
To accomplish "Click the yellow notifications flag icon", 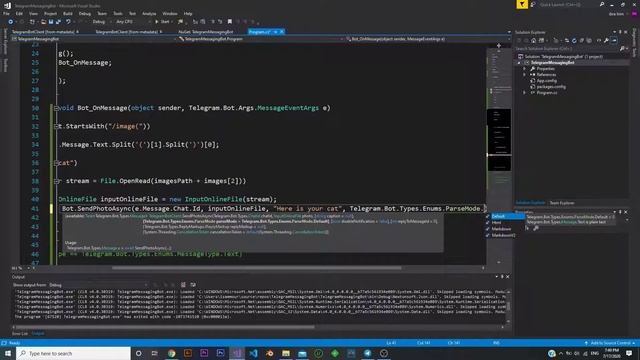I will click(x=522, y=4).
